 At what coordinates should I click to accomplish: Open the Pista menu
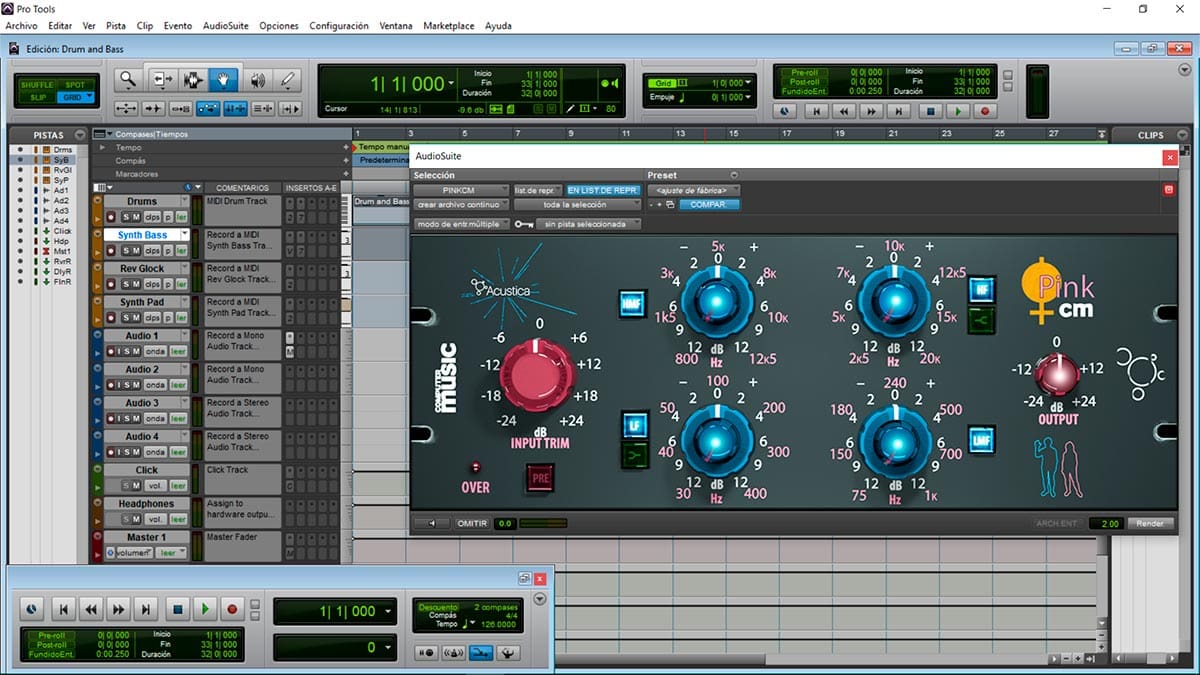(116, 26)
